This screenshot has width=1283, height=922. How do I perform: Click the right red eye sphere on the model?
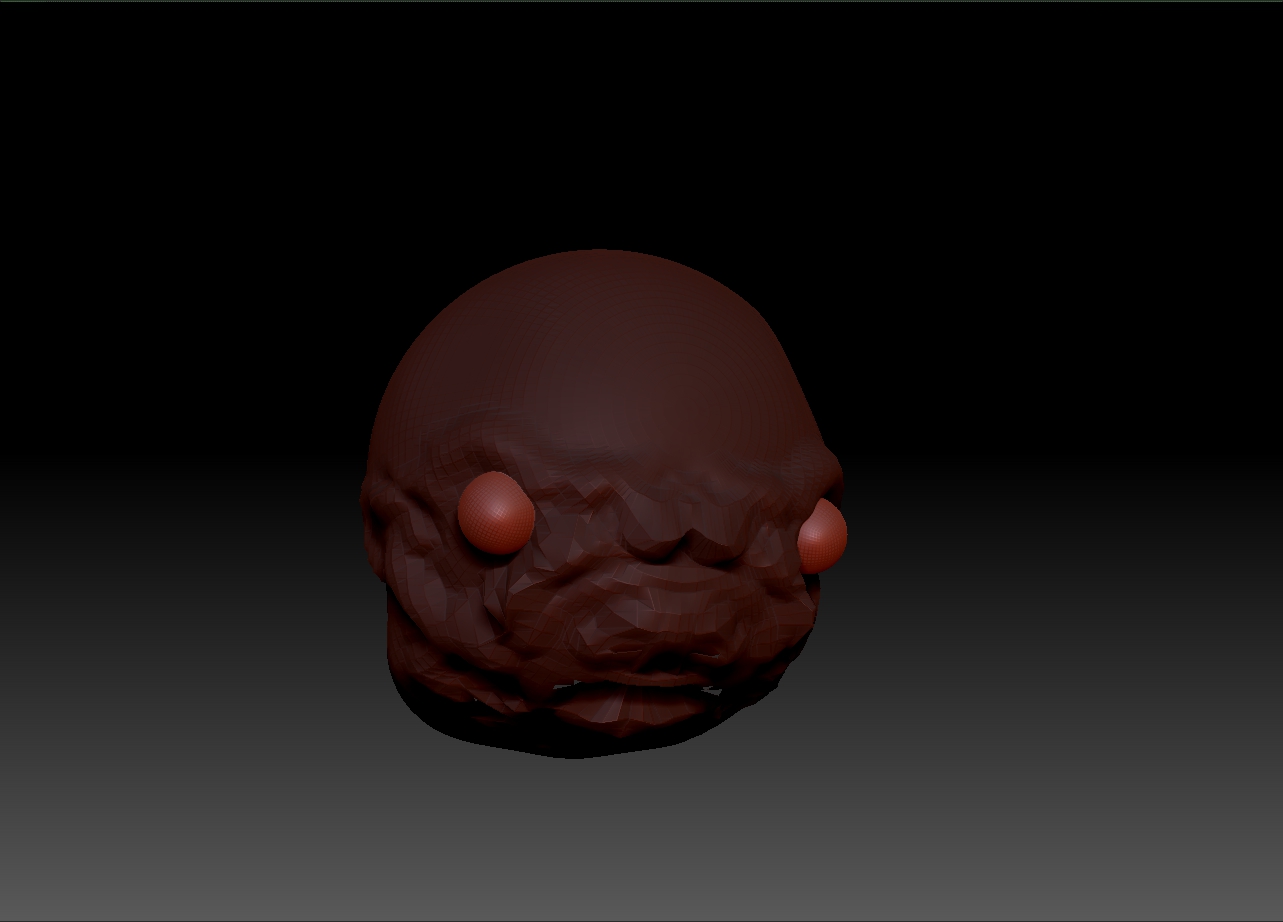823,536
